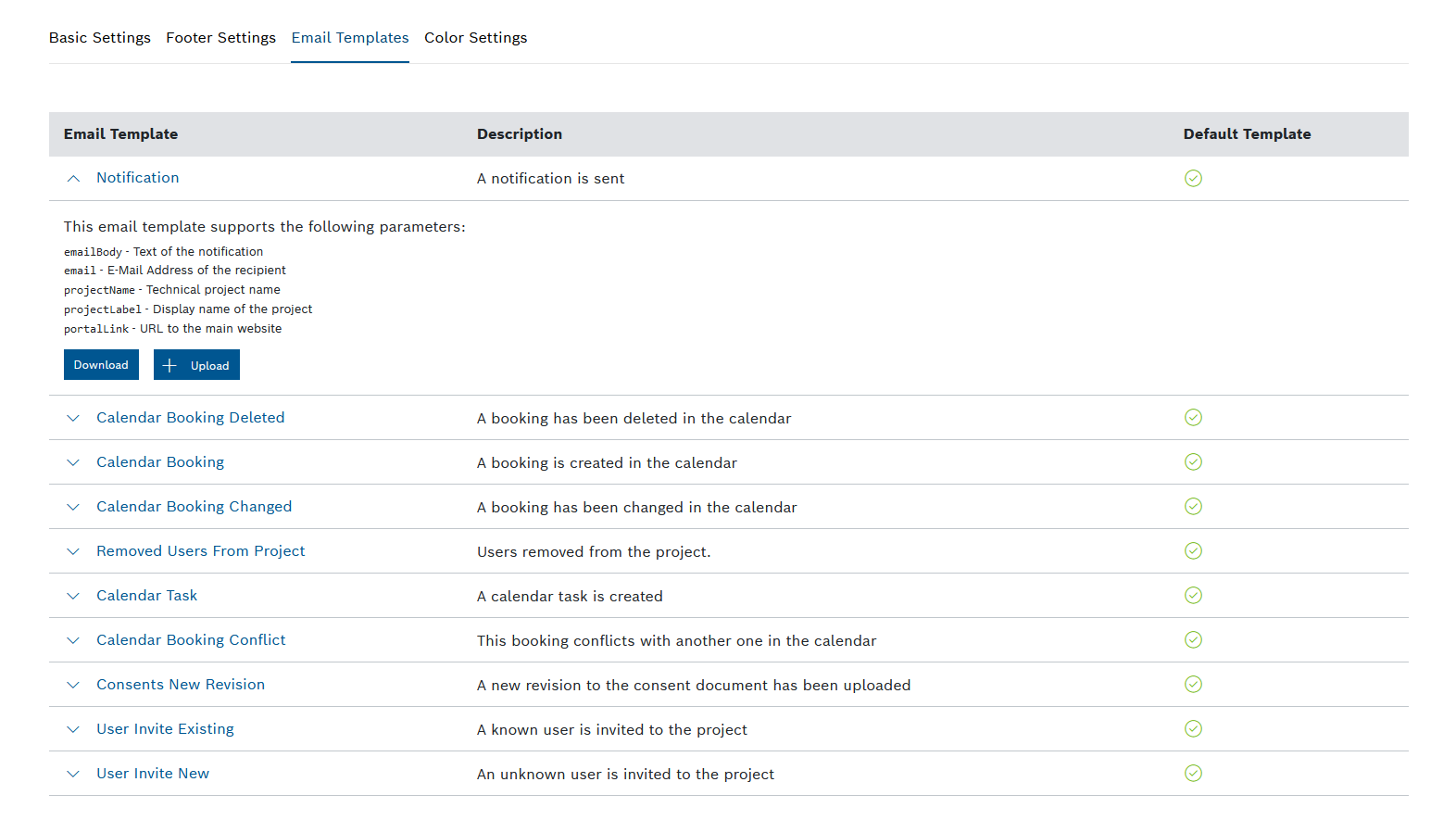Upload a new Notification template
This screenshot has width=1456, height=820.
click(196, 365)
